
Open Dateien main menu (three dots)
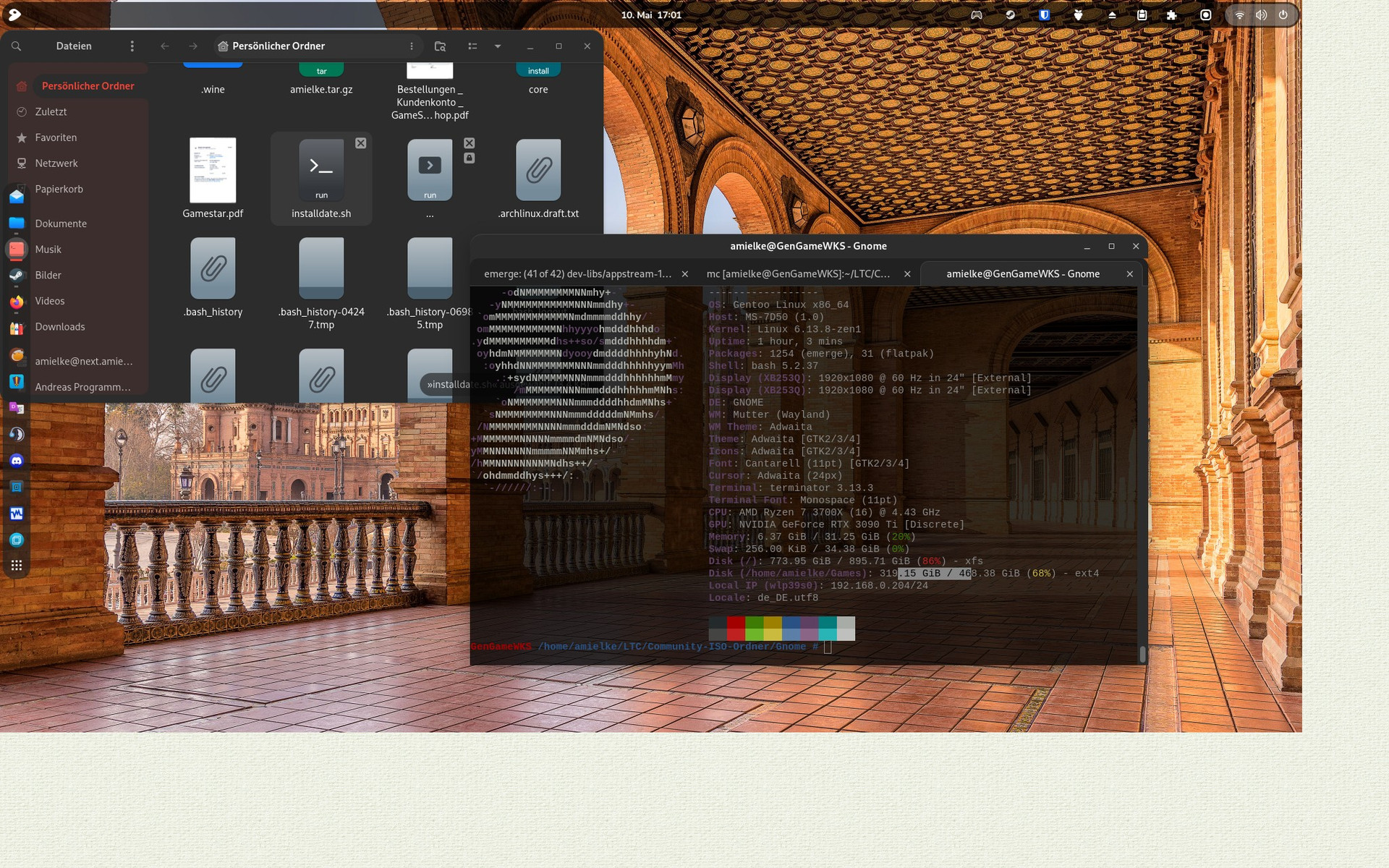(132, 46)
